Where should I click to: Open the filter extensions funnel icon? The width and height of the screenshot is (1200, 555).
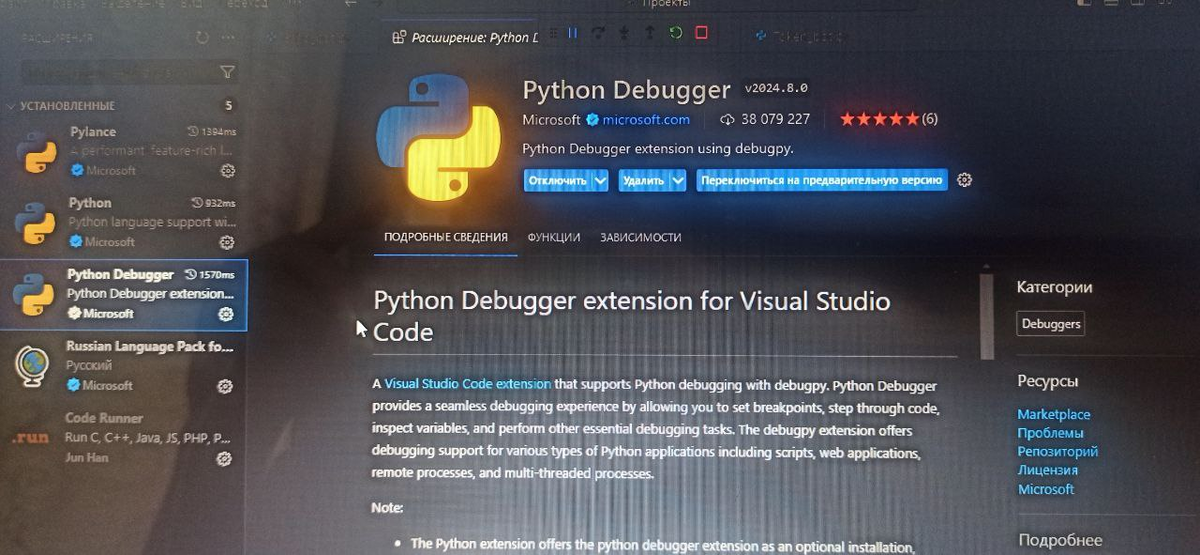227,71
